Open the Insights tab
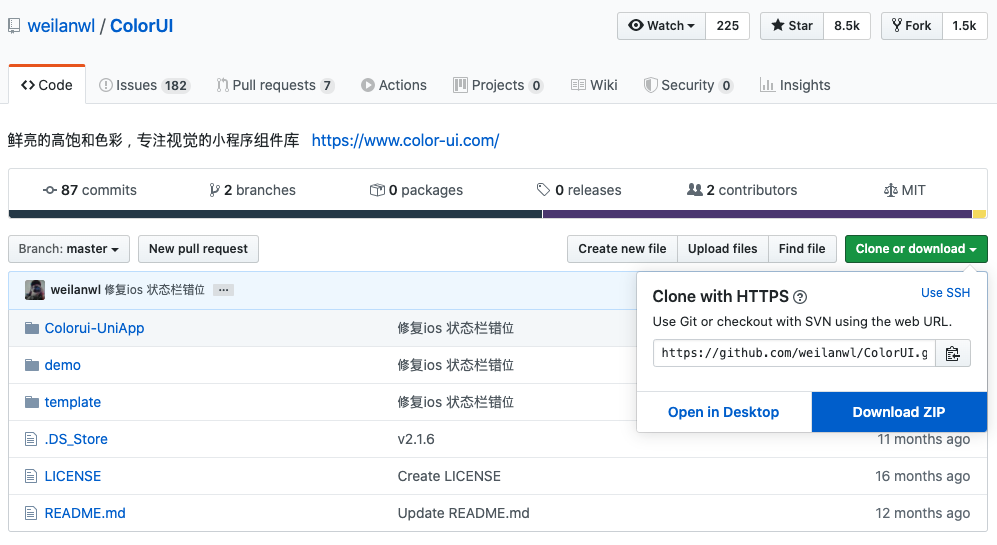997x545 pixels. coord(795,85)
